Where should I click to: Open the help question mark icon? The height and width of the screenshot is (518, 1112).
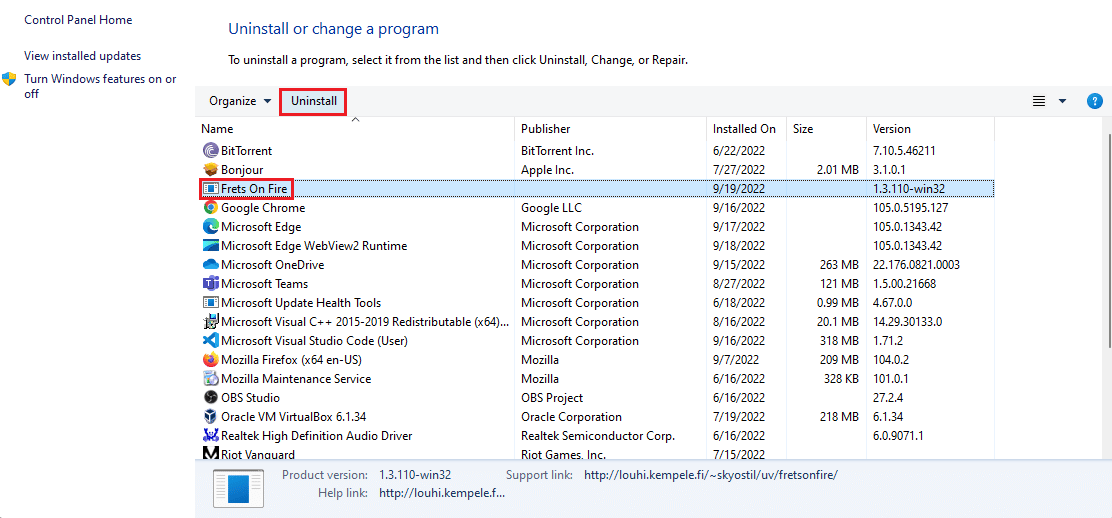[1094, 101]
